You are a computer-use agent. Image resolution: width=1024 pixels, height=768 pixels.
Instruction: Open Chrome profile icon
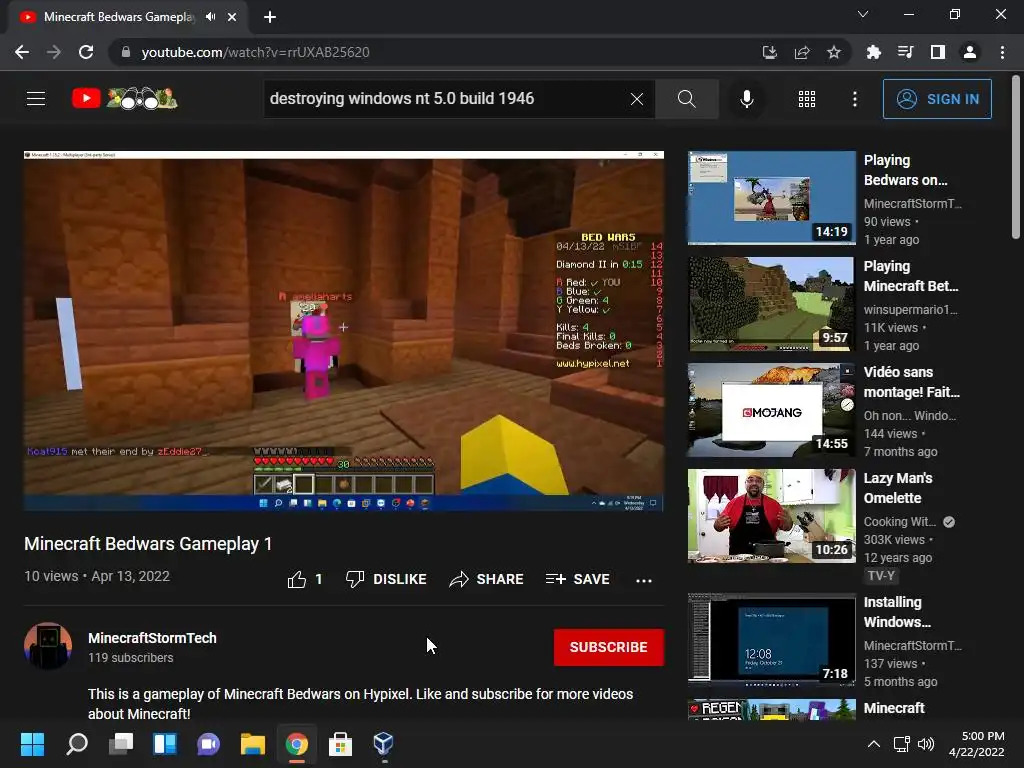(970, 52)
